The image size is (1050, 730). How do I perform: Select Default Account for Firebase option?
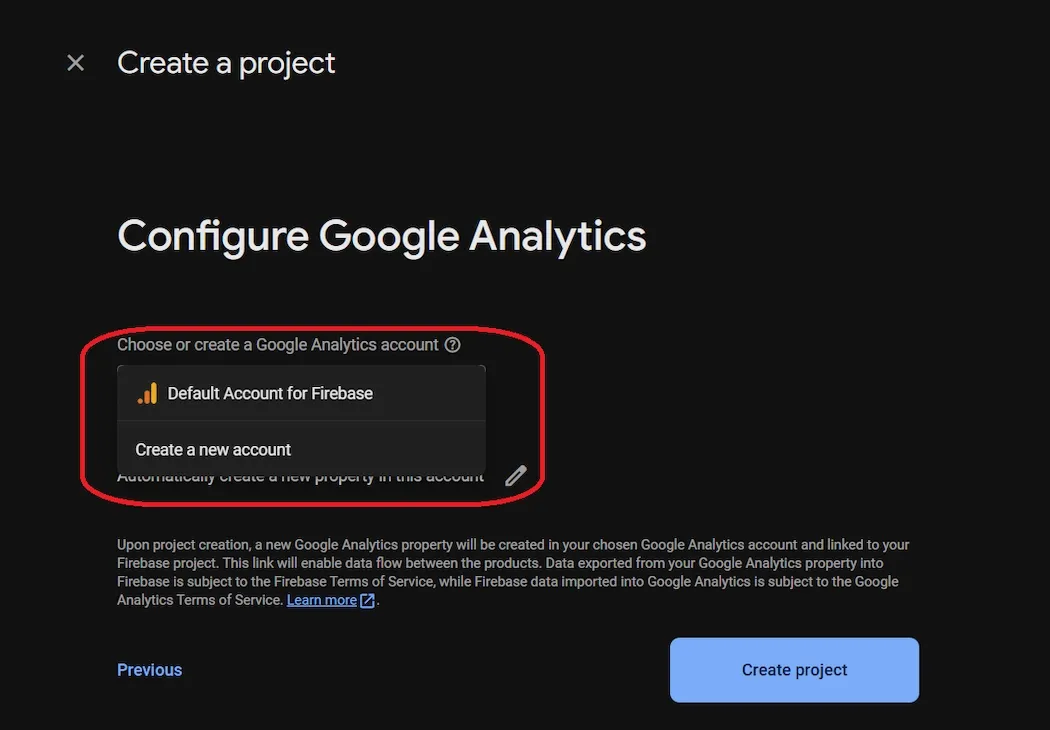270,393
